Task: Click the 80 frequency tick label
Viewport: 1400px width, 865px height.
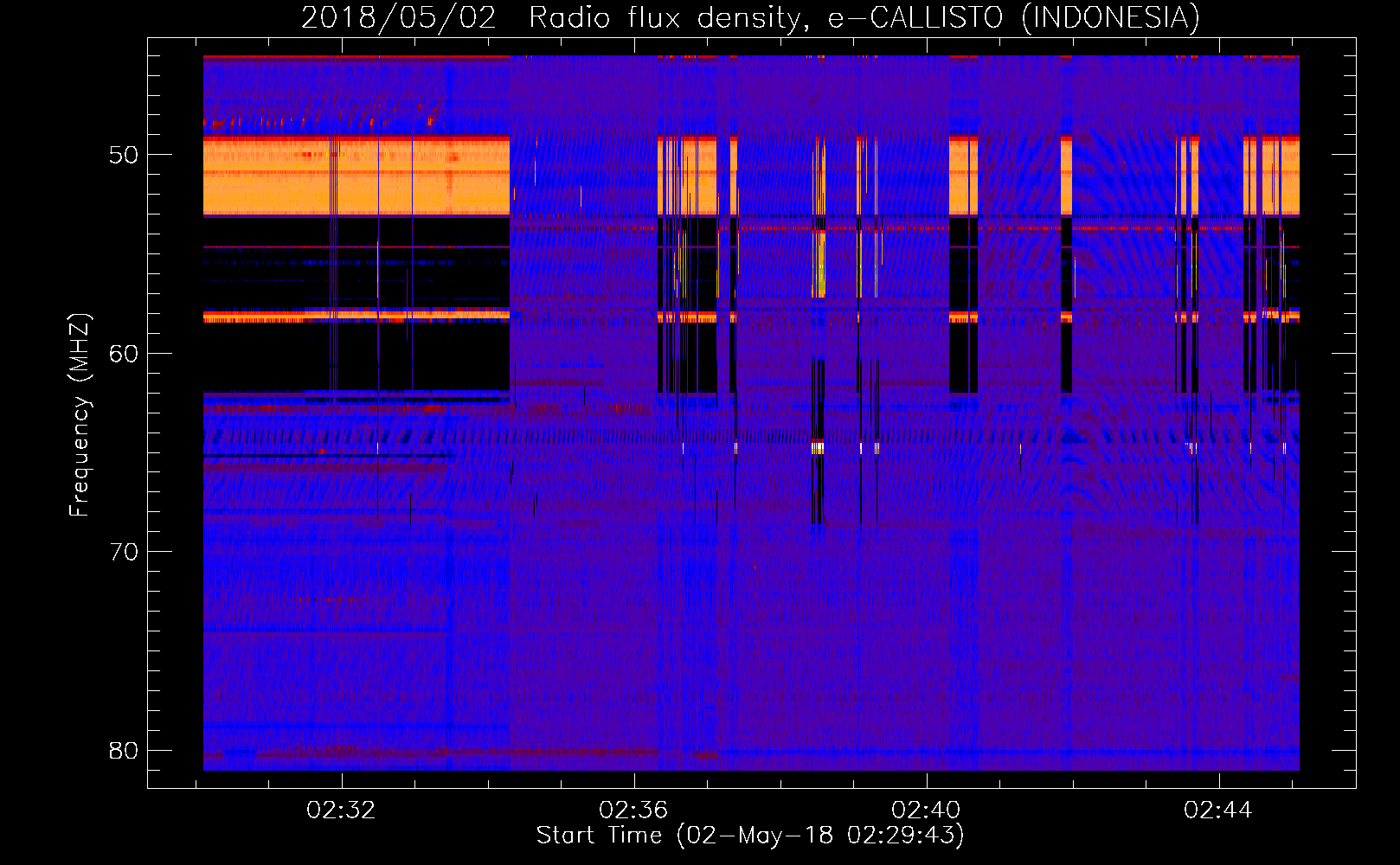Action: (x=124, y=750)
